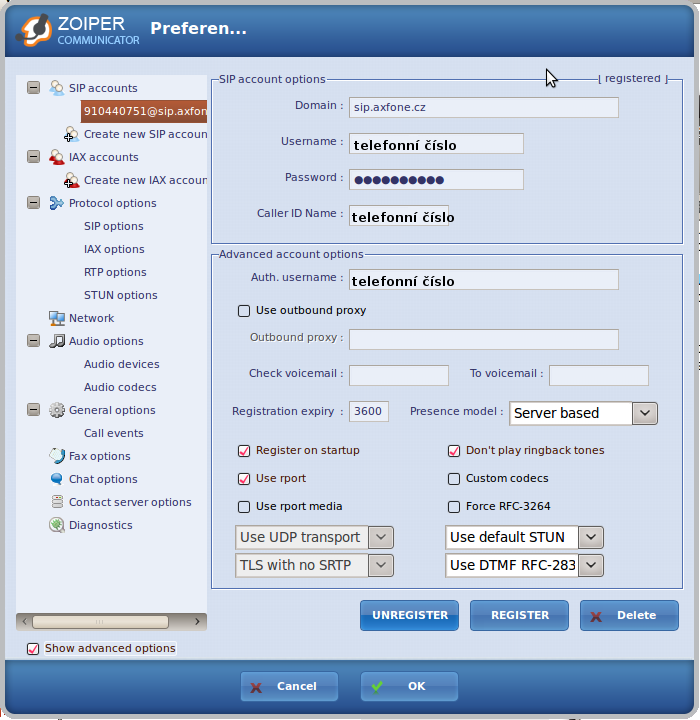Enable Custom codecs checkbox
This screenshot has height=720, width=700.
pyautogui.click(x=454, y=479)
